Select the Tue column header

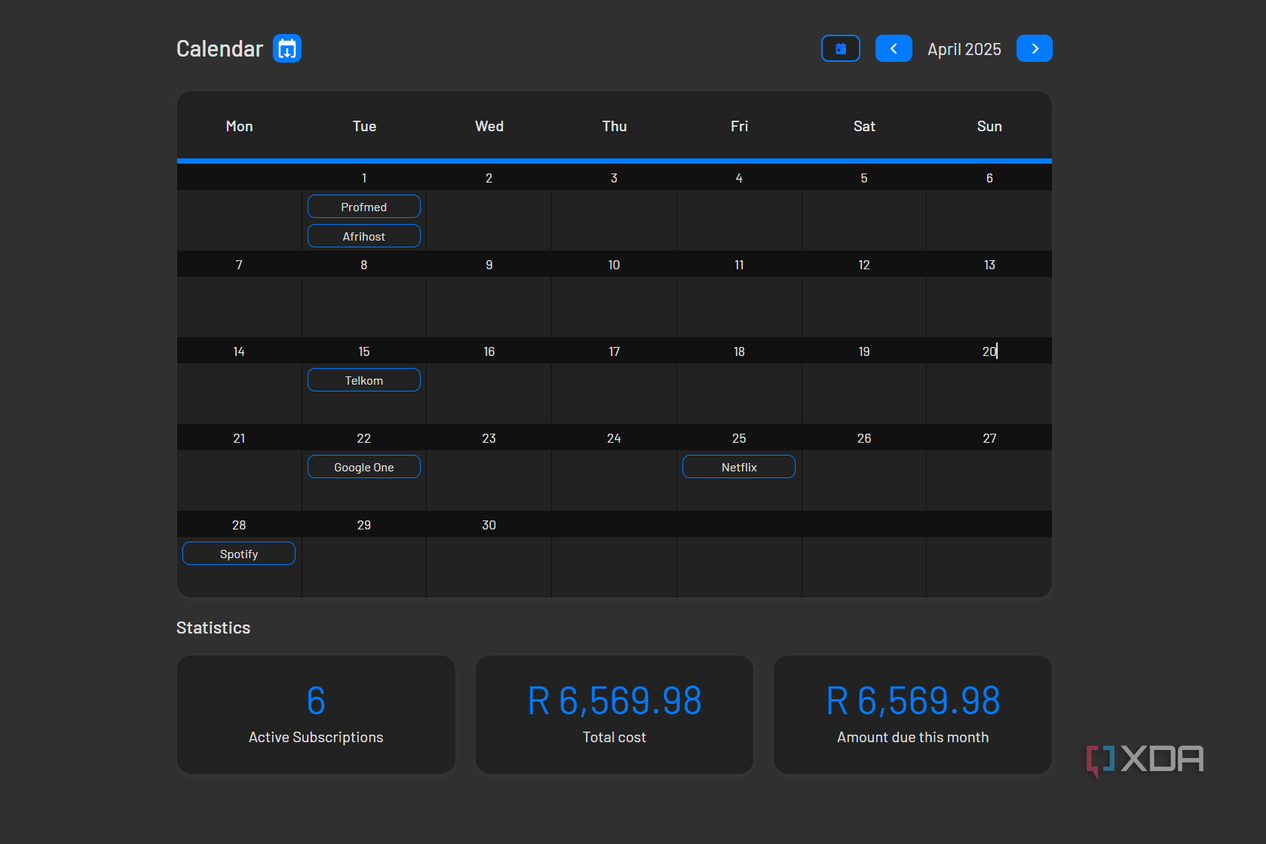pos(364,126)
